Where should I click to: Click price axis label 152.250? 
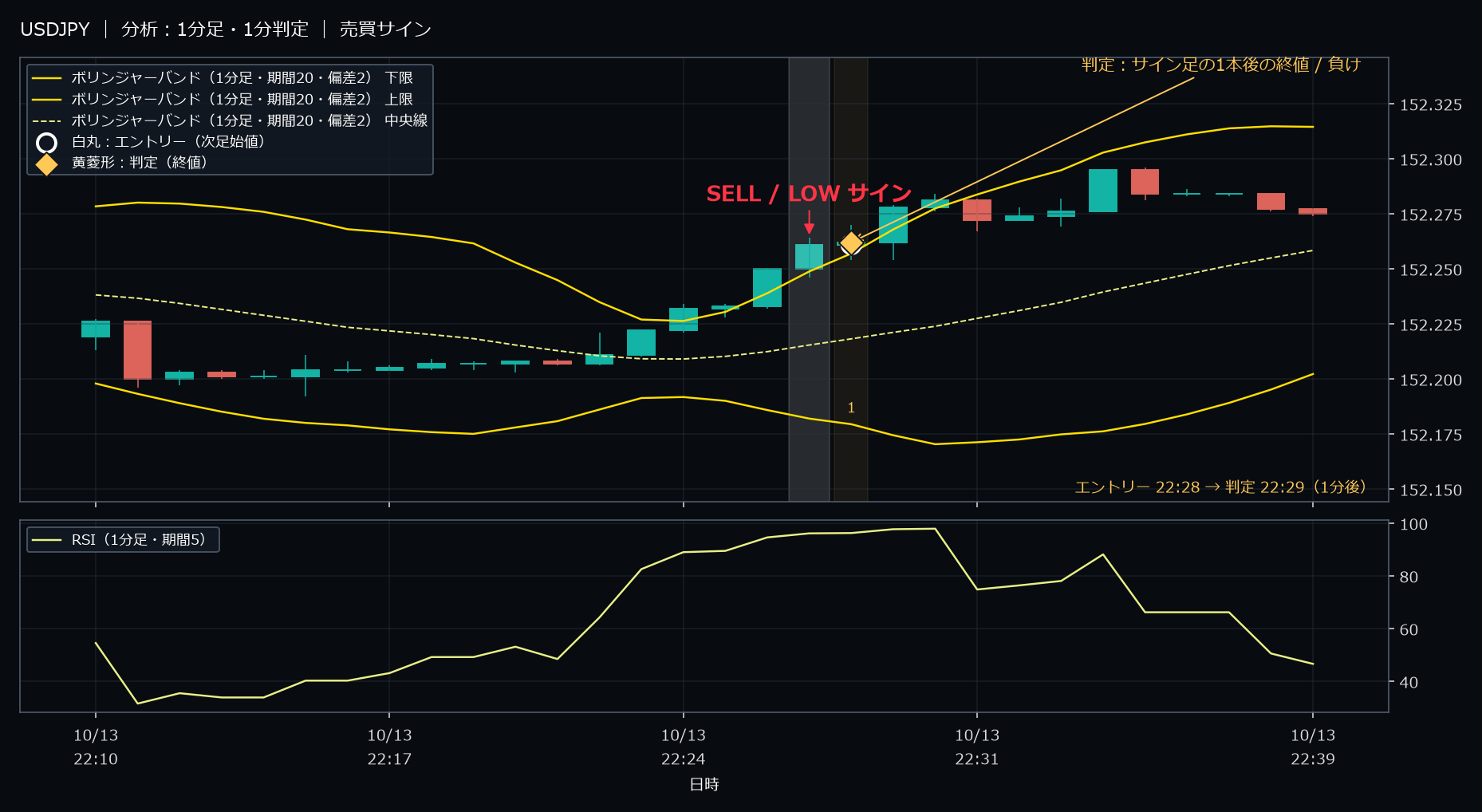[1431, 270]
